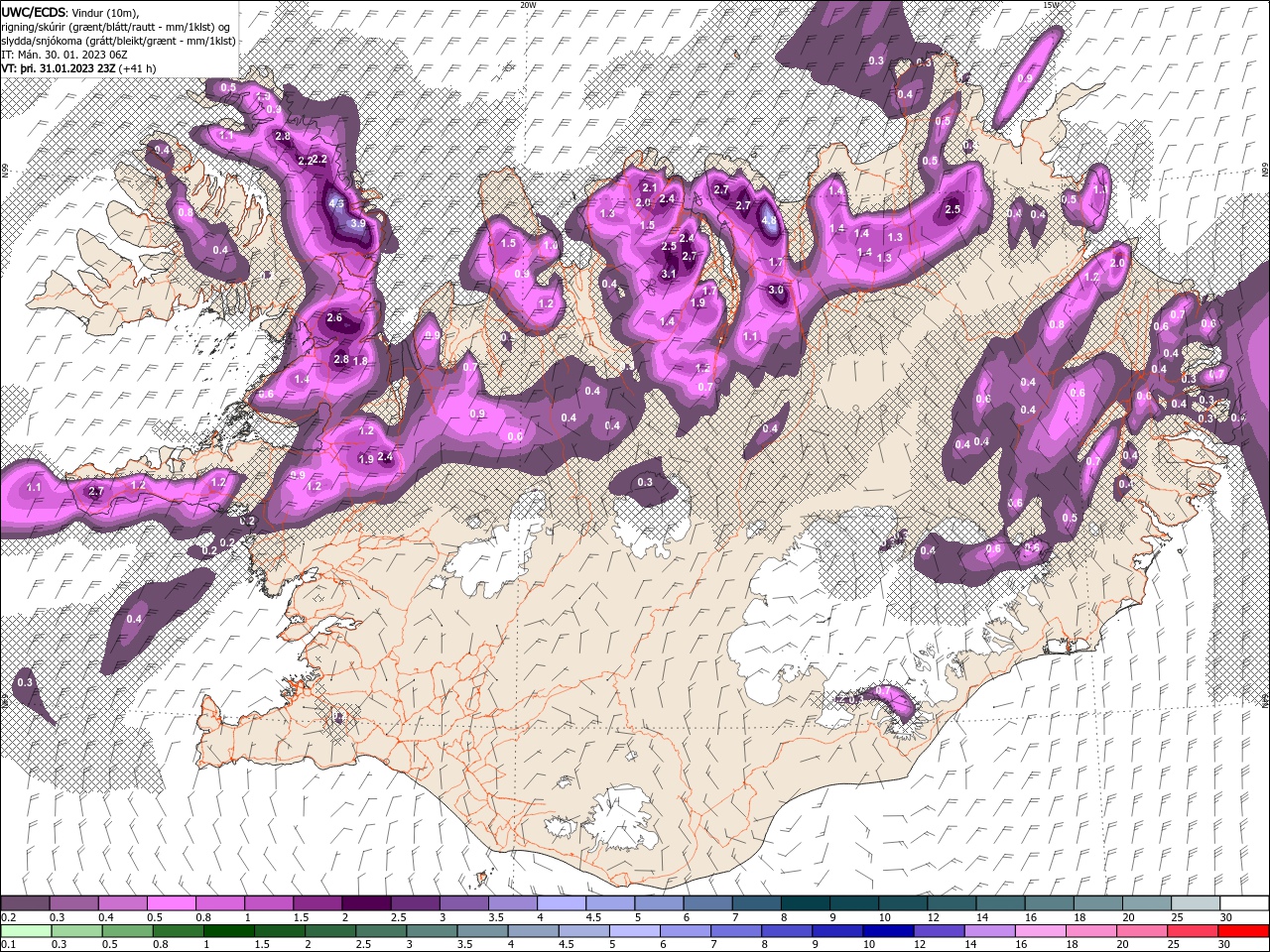Select the bright red swatch above the 30 label

1242,931
